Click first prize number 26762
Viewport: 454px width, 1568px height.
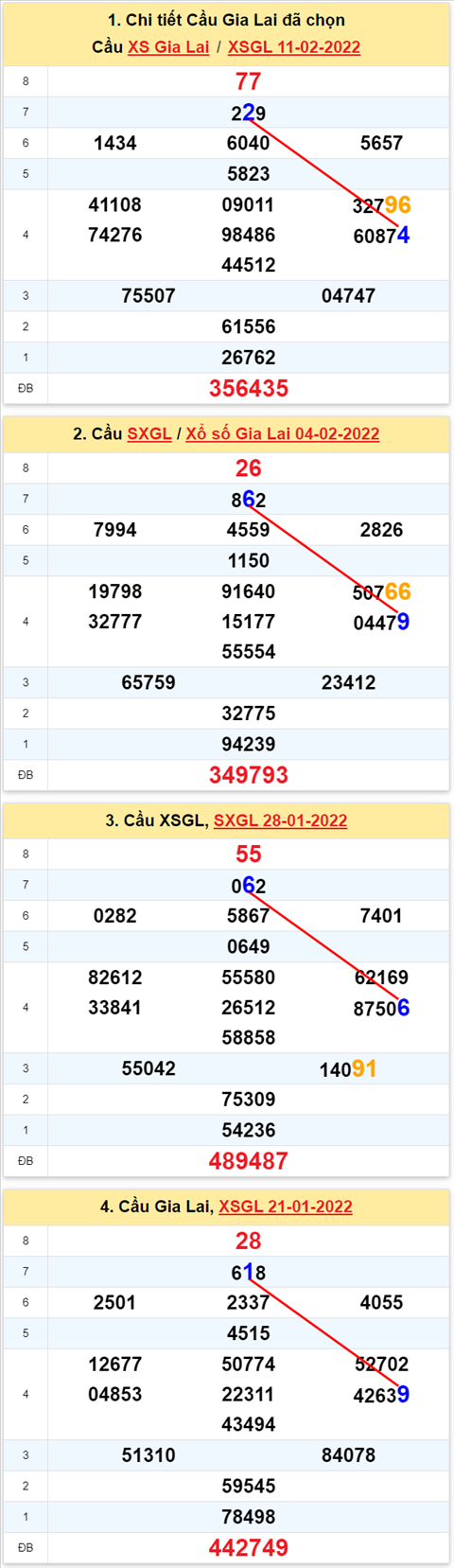(x=249, y=358)
